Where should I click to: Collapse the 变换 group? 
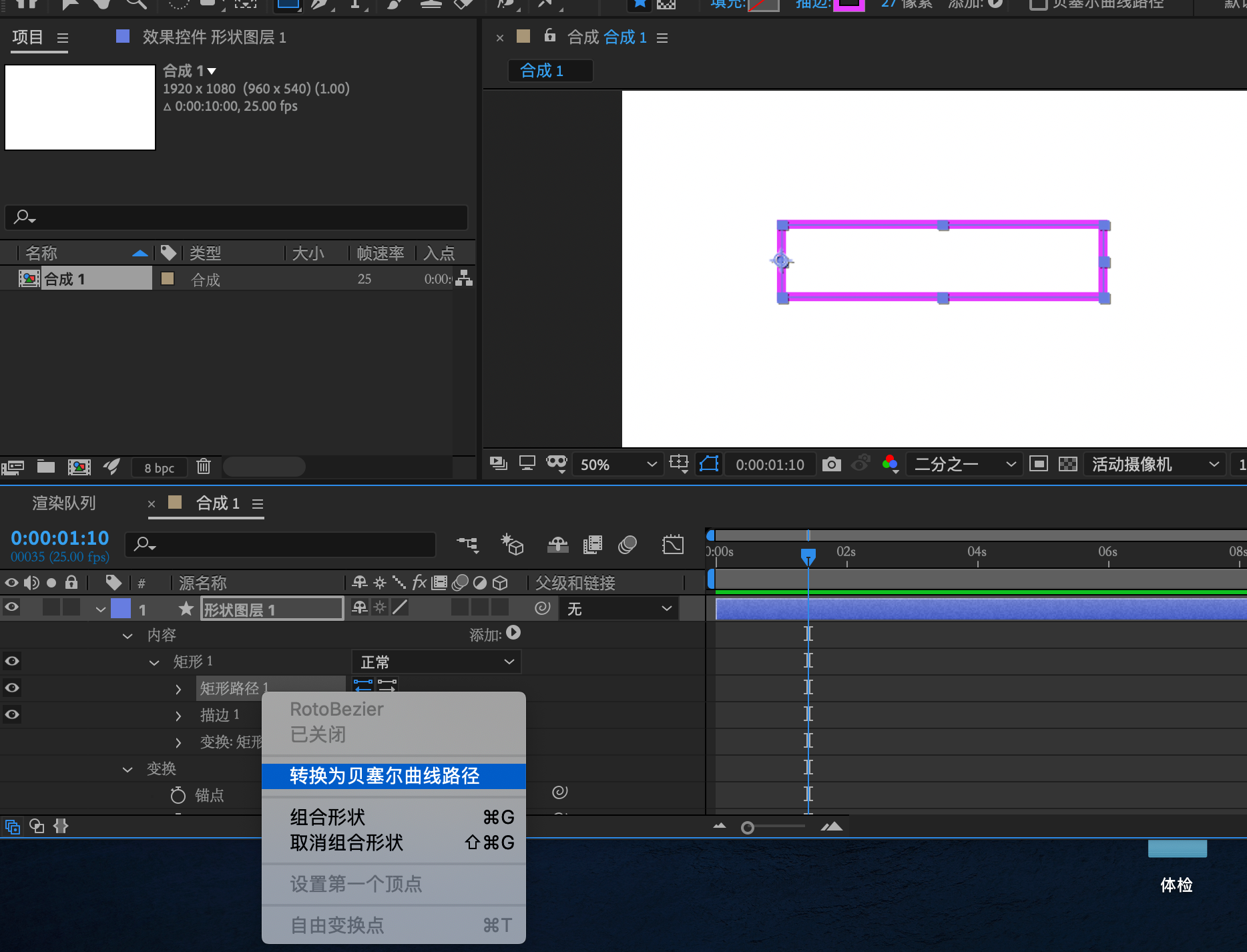(x=128, y=769)
